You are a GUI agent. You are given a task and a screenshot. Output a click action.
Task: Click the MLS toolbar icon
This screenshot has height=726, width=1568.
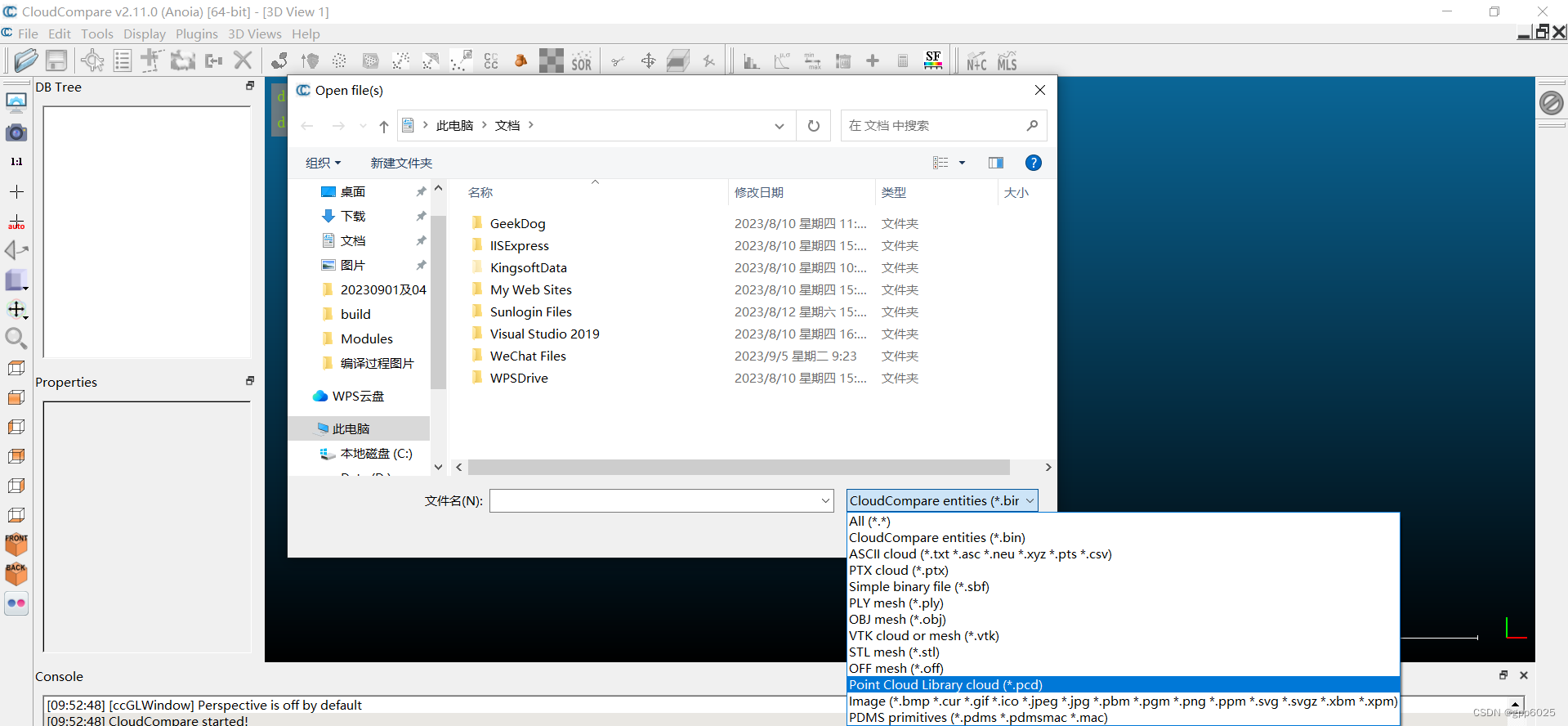1007,61
